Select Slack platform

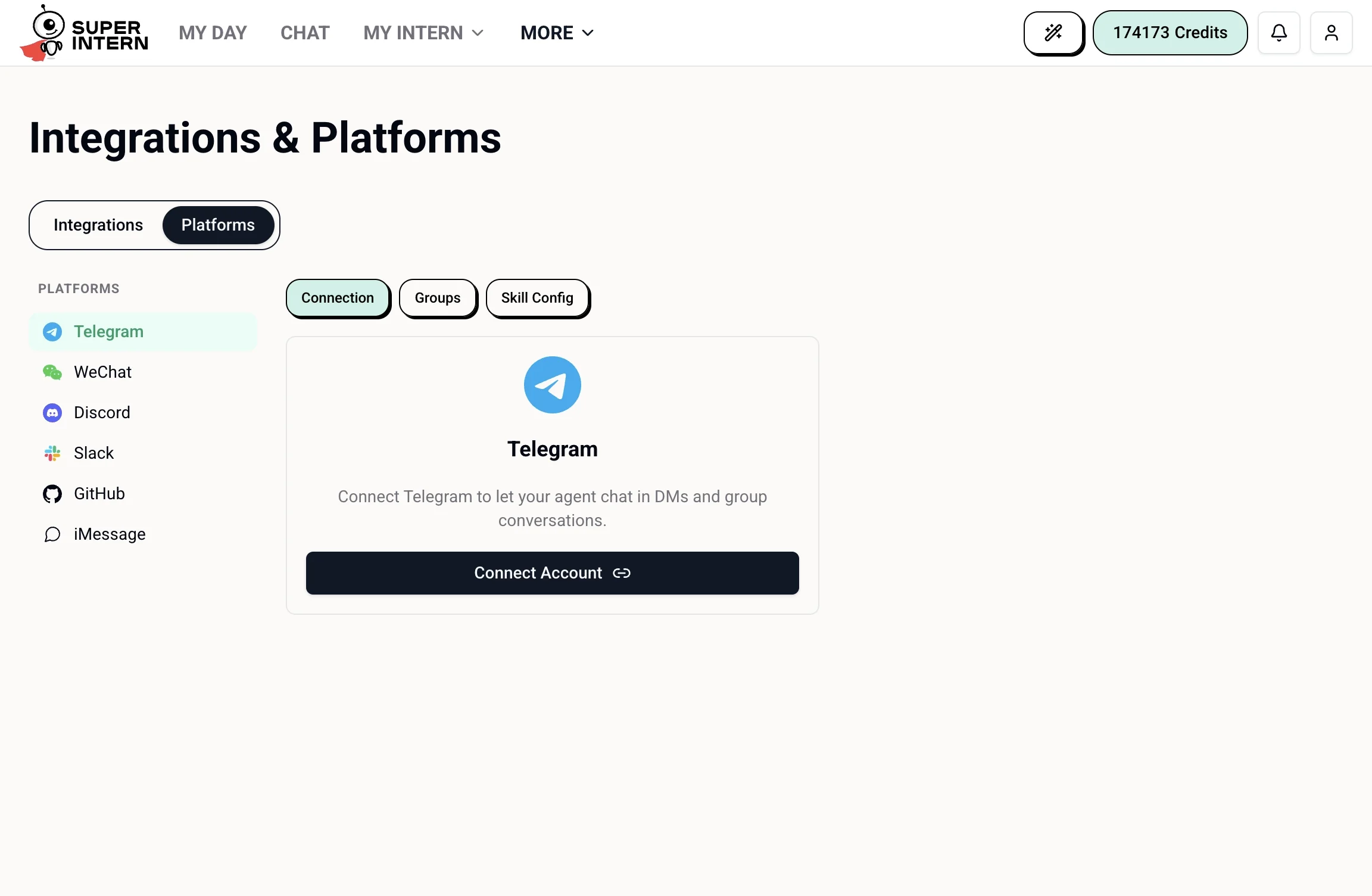pos(143,453)
